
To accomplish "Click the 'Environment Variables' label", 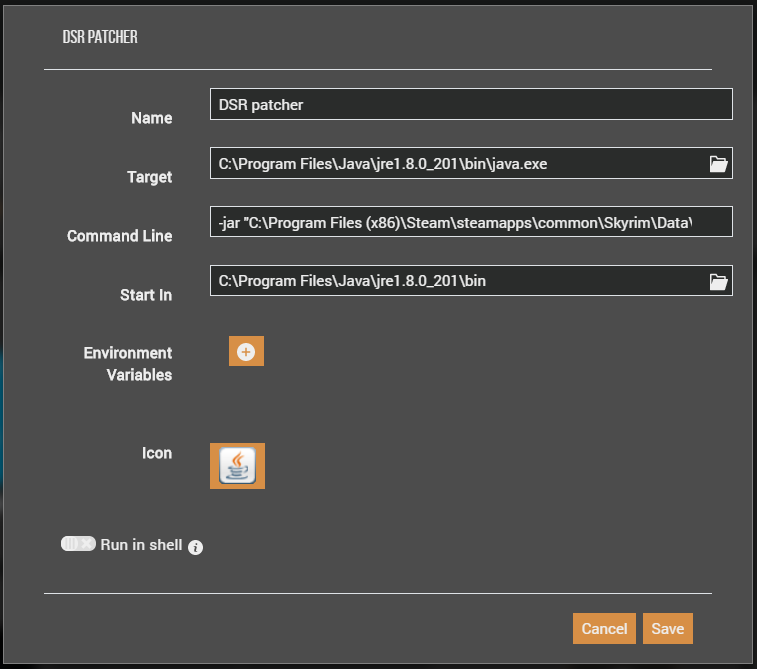I will click(128, 364).
